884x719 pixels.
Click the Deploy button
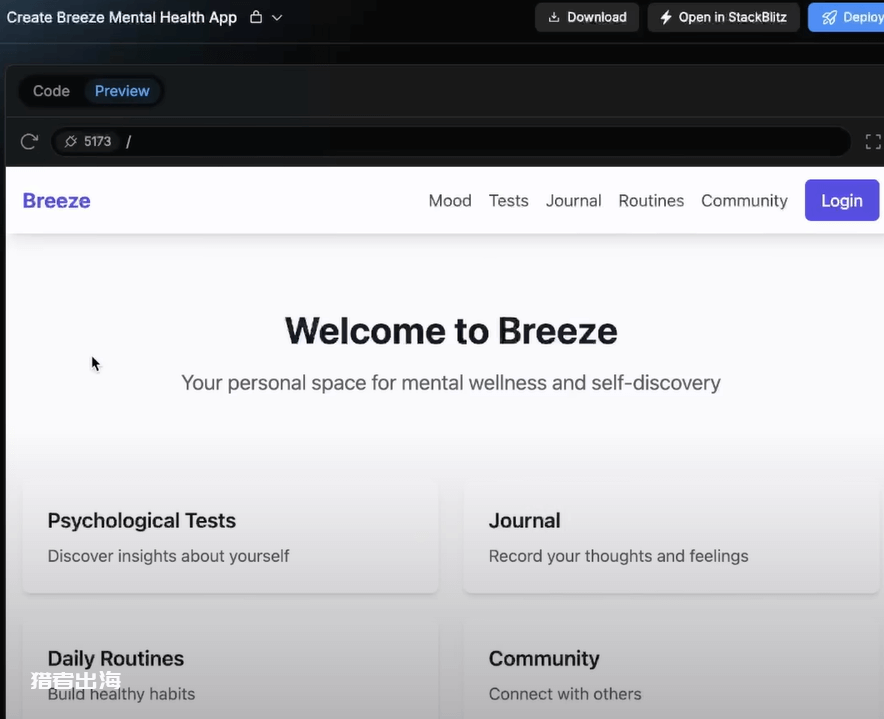tap(846, 17)
